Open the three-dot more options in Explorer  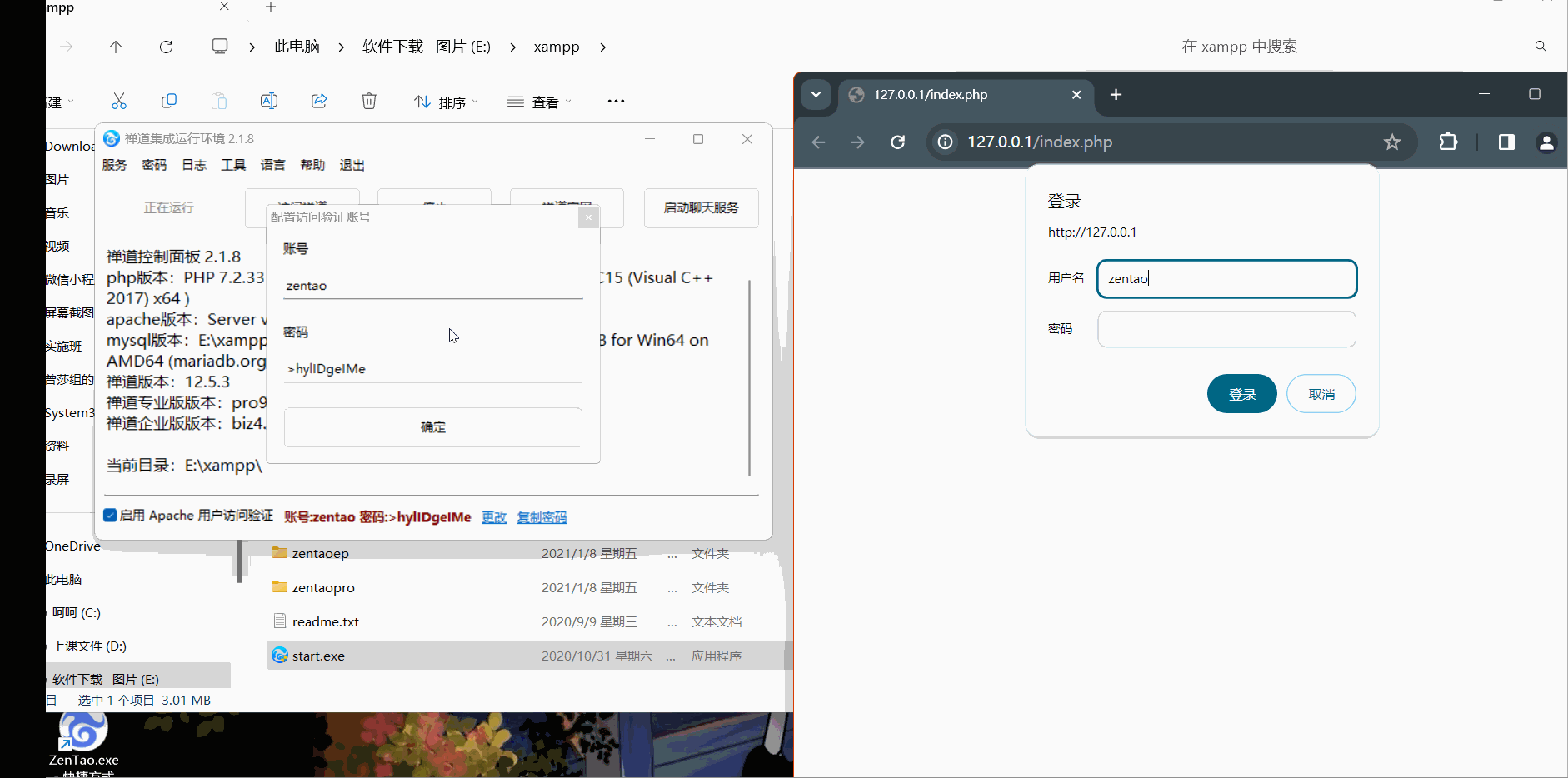[616, 101]
